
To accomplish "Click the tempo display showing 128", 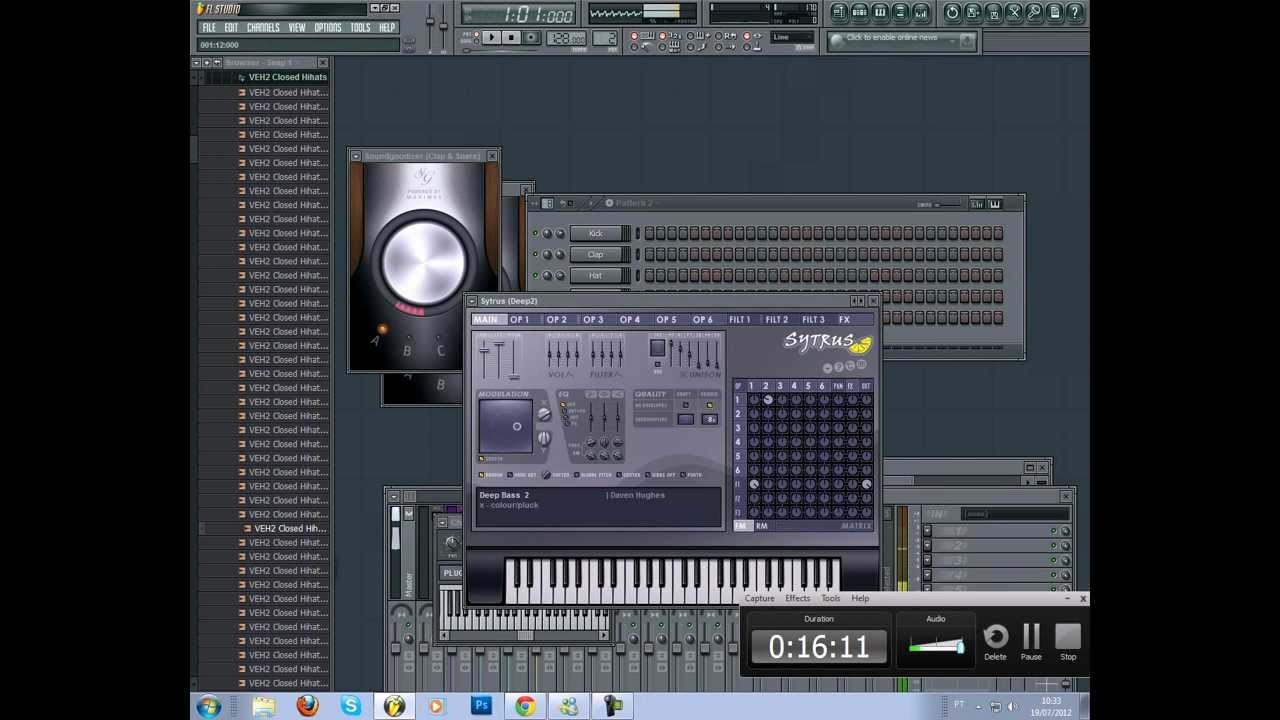I will (567, 38).
